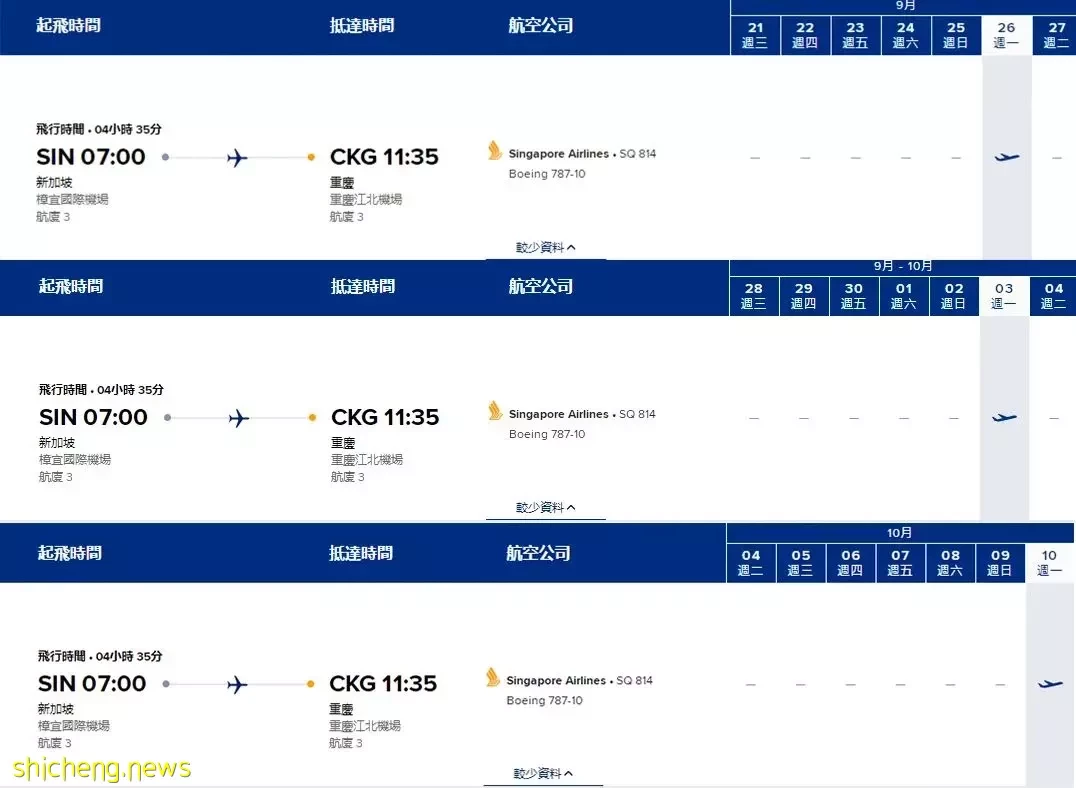The width and height of the screenshot is (1076, 788).
Task: Choose the 21 週三 date column
Action: coord(755,35)
